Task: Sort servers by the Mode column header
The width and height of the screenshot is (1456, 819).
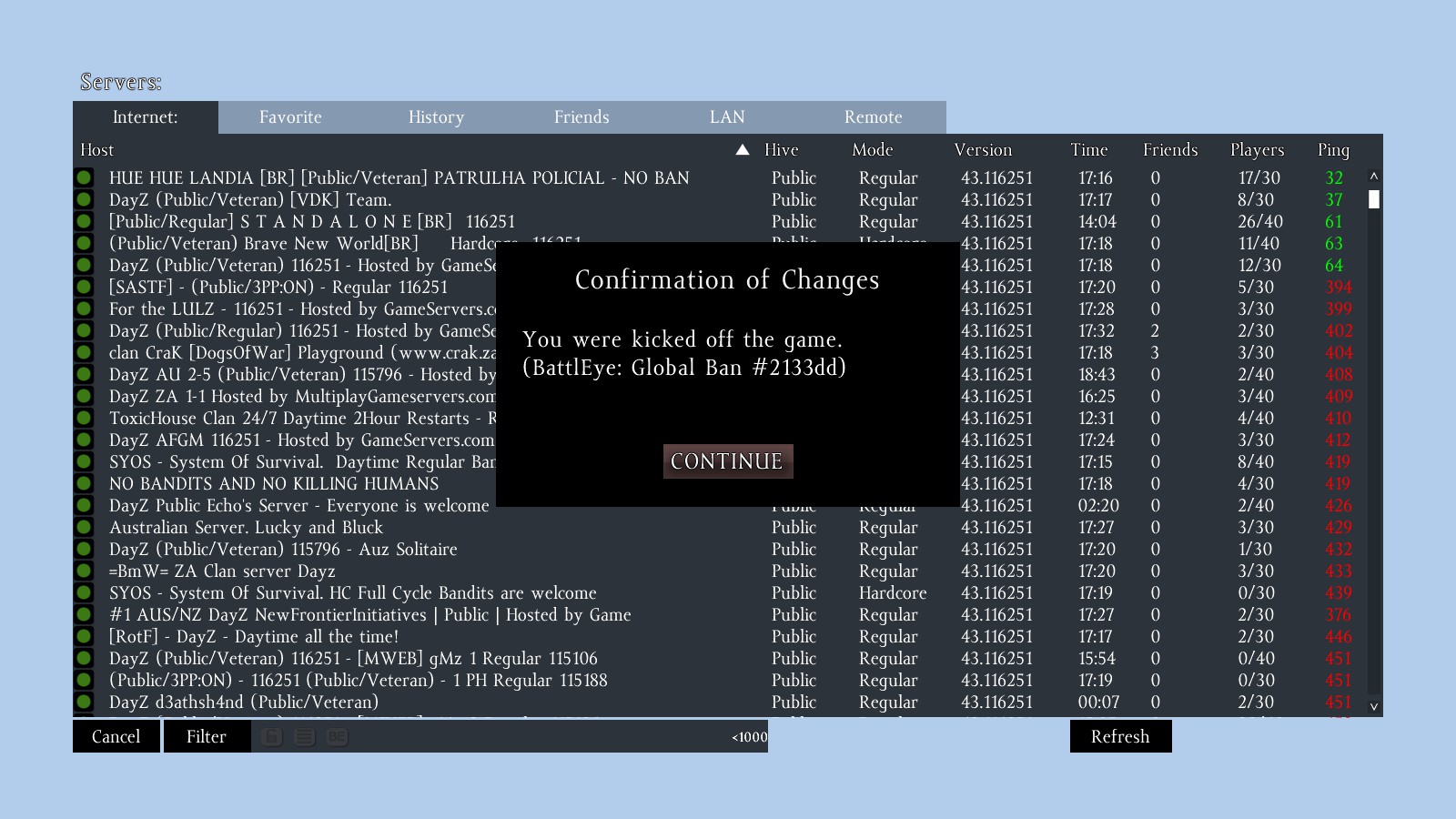Action: [872, 150]
